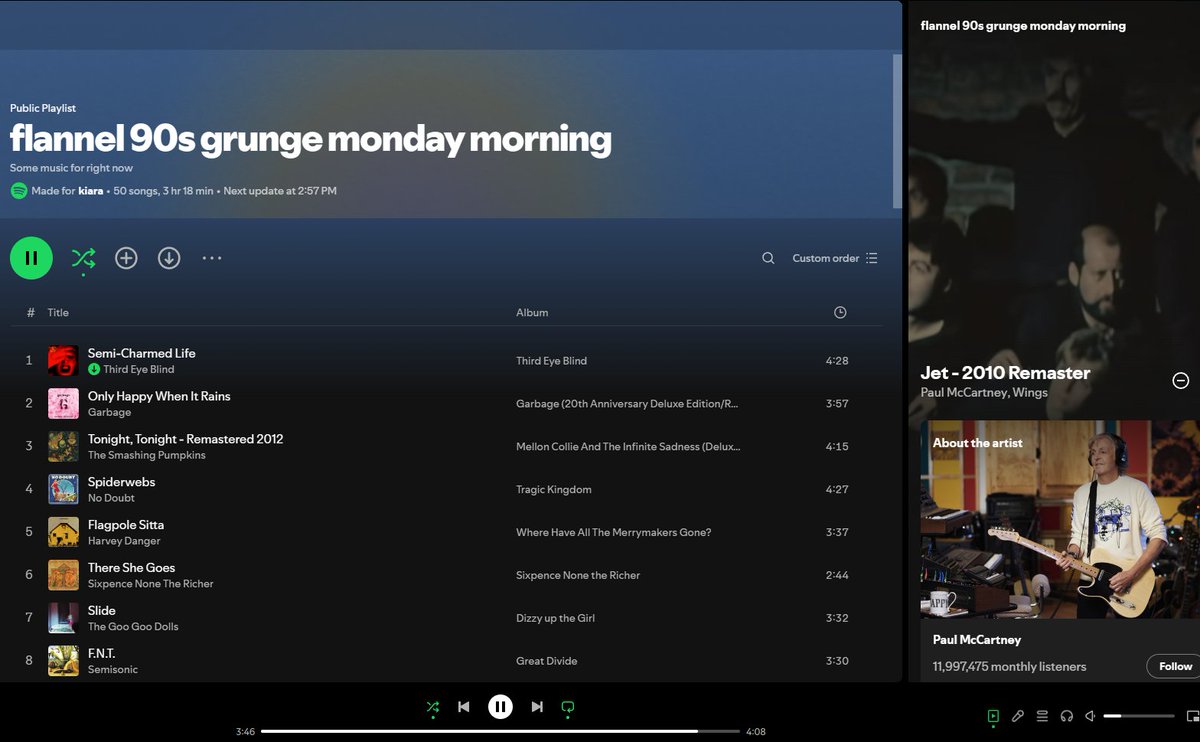Skip to the previous track

[x=464, y=707]
